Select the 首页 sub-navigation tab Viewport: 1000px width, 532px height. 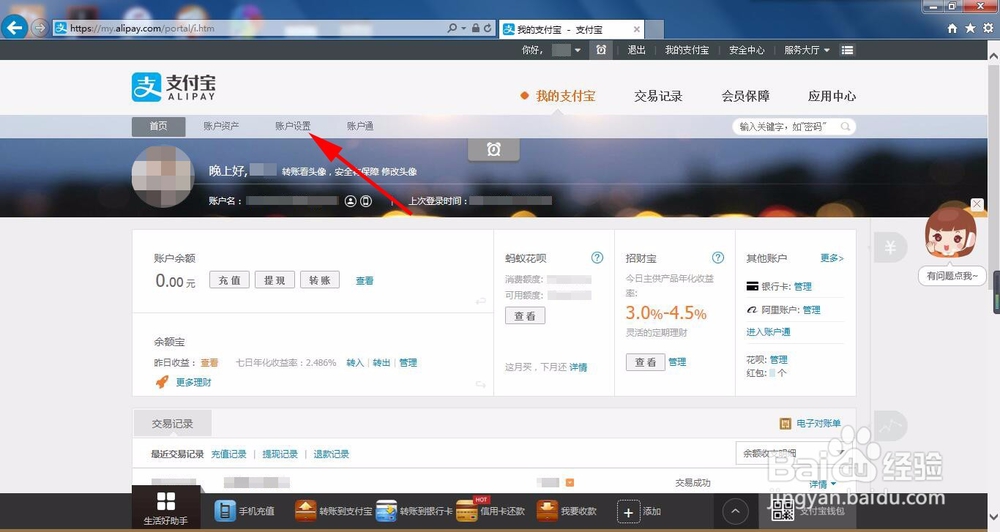[x=158, y=126]
